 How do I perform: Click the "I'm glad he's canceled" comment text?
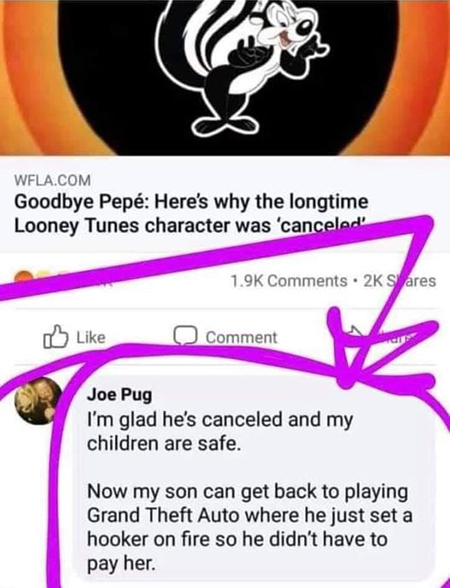tap(220, 431)
